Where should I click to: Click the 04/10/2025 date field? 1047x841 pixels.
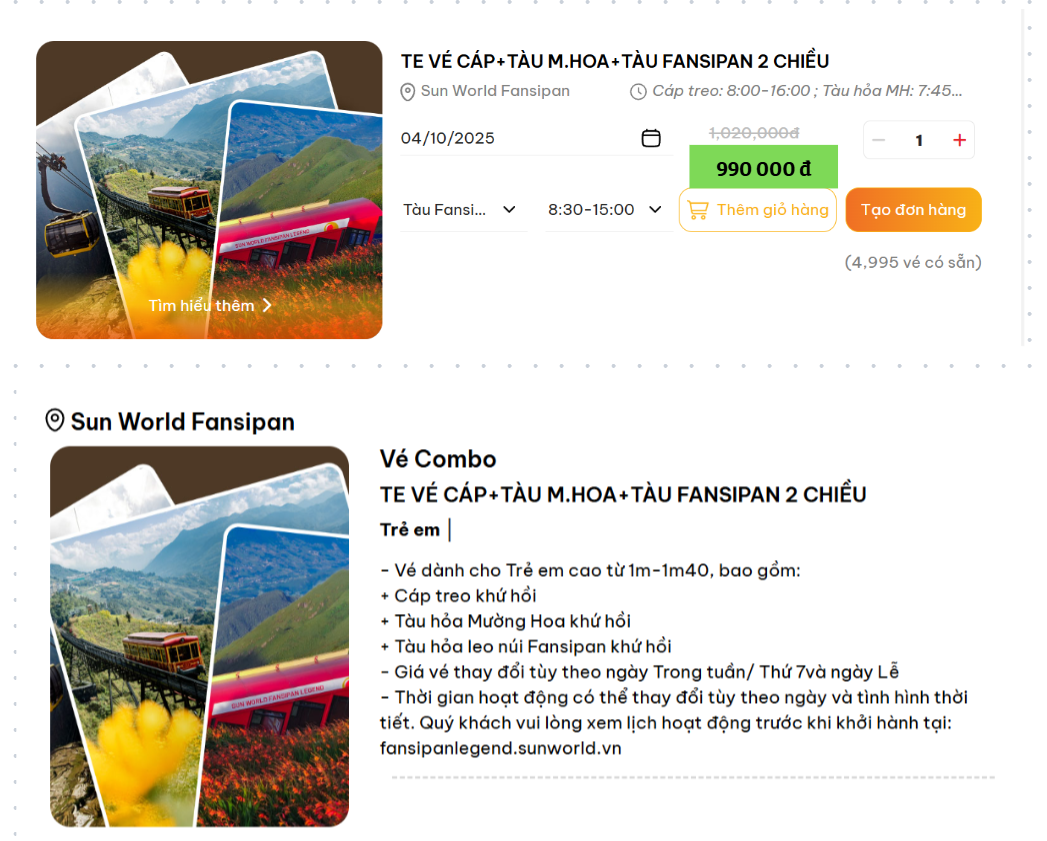(536, 138)
